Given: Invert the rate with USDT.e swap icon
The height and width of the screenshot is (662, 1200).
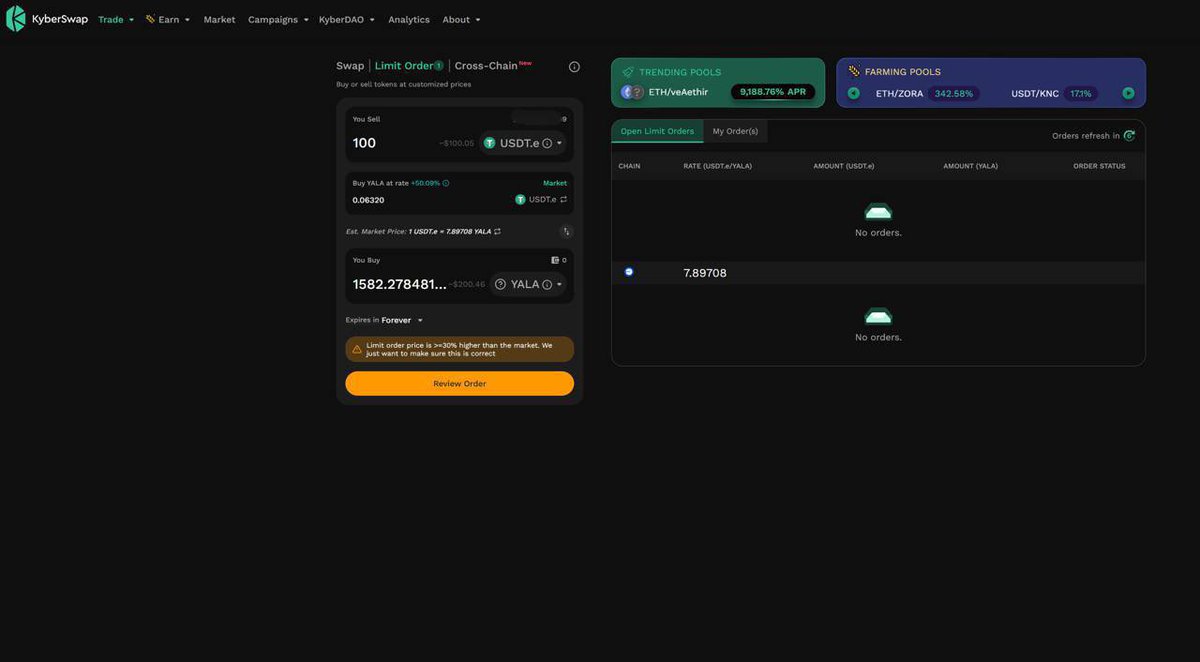Looking at the screenshot, I should (564, 200).
